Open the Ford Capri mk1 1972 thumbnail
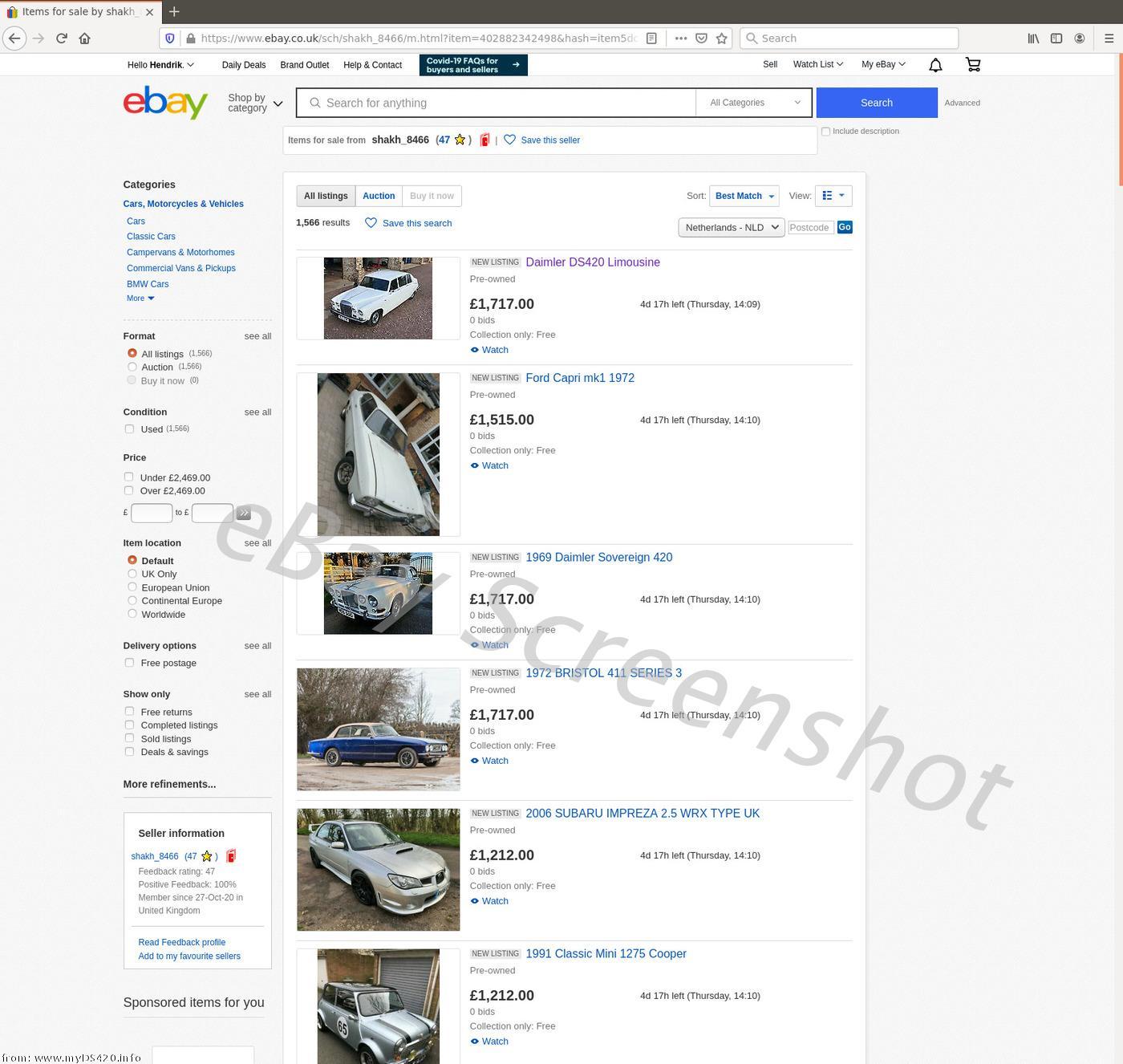1123x1064 pixels. (x=378, y=454)
